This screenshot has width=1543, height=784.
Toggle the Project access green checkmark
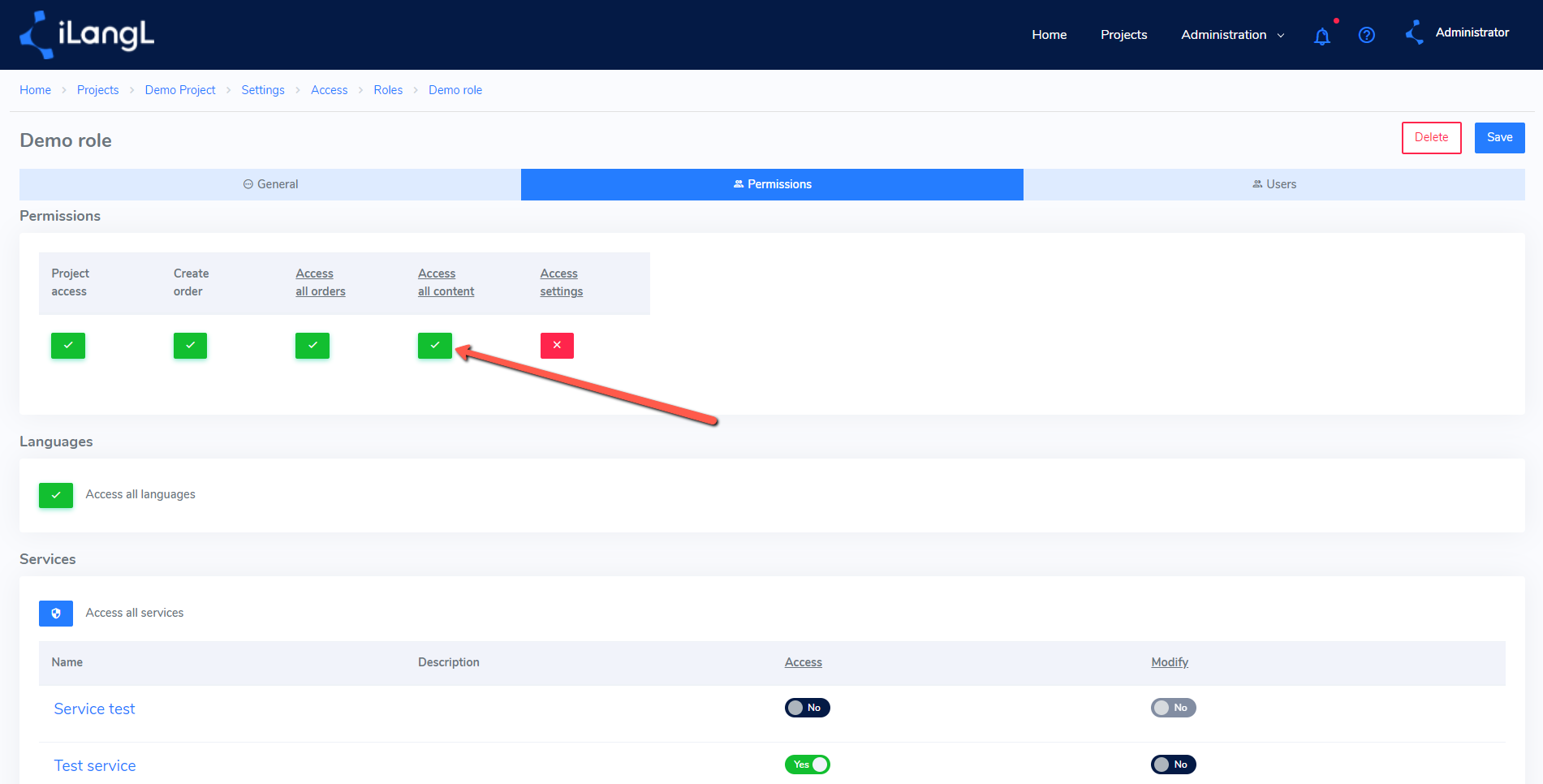pyautogui.click(x=68, y=346)
